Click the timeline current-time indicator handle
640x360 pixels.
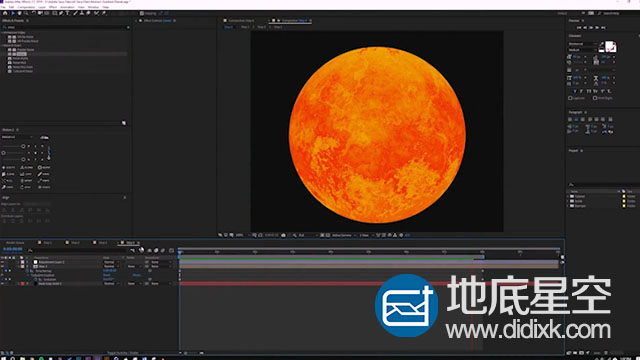(179, 253)
